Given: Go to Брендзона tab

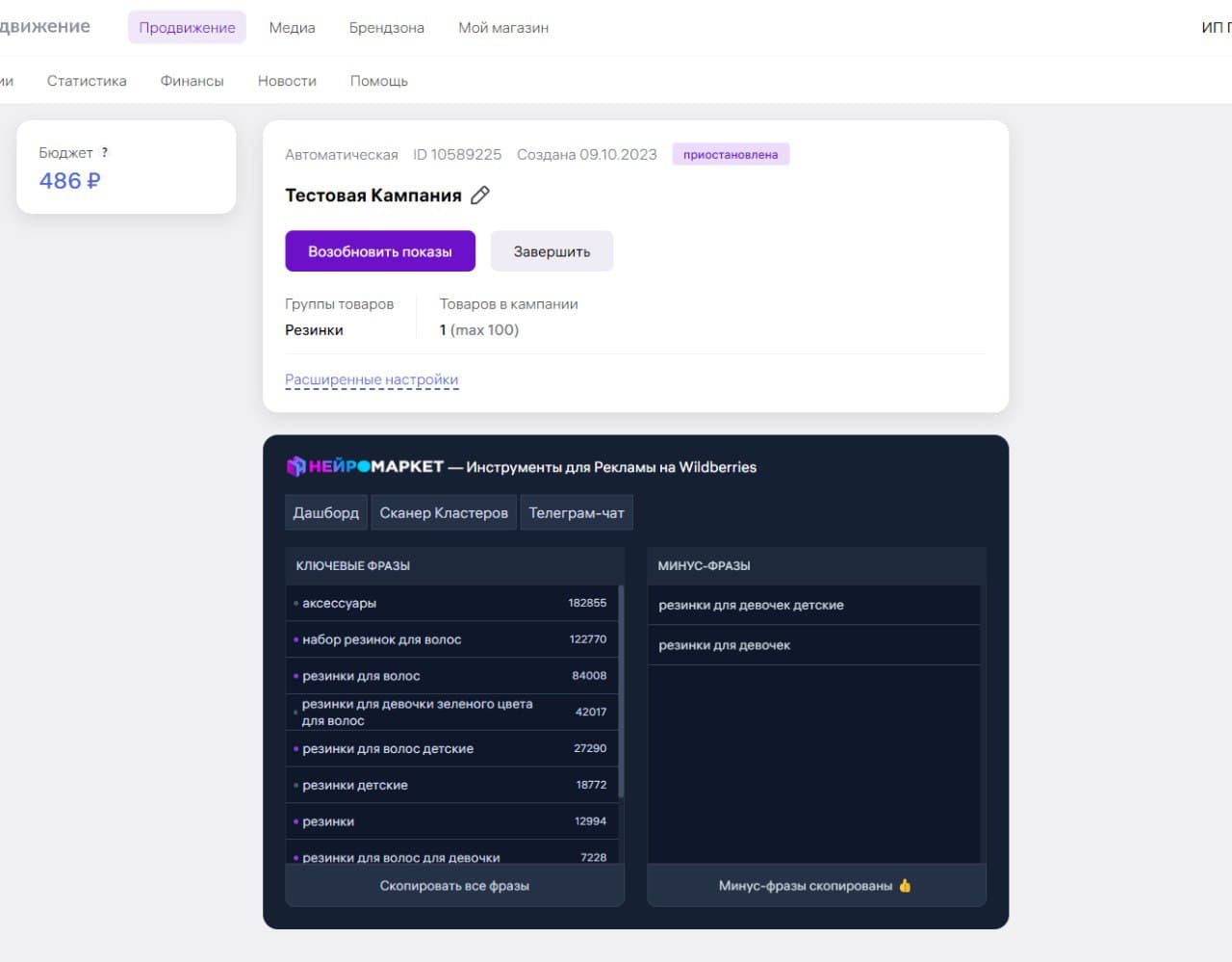Looking at the screenshot, I should [386, 27].
